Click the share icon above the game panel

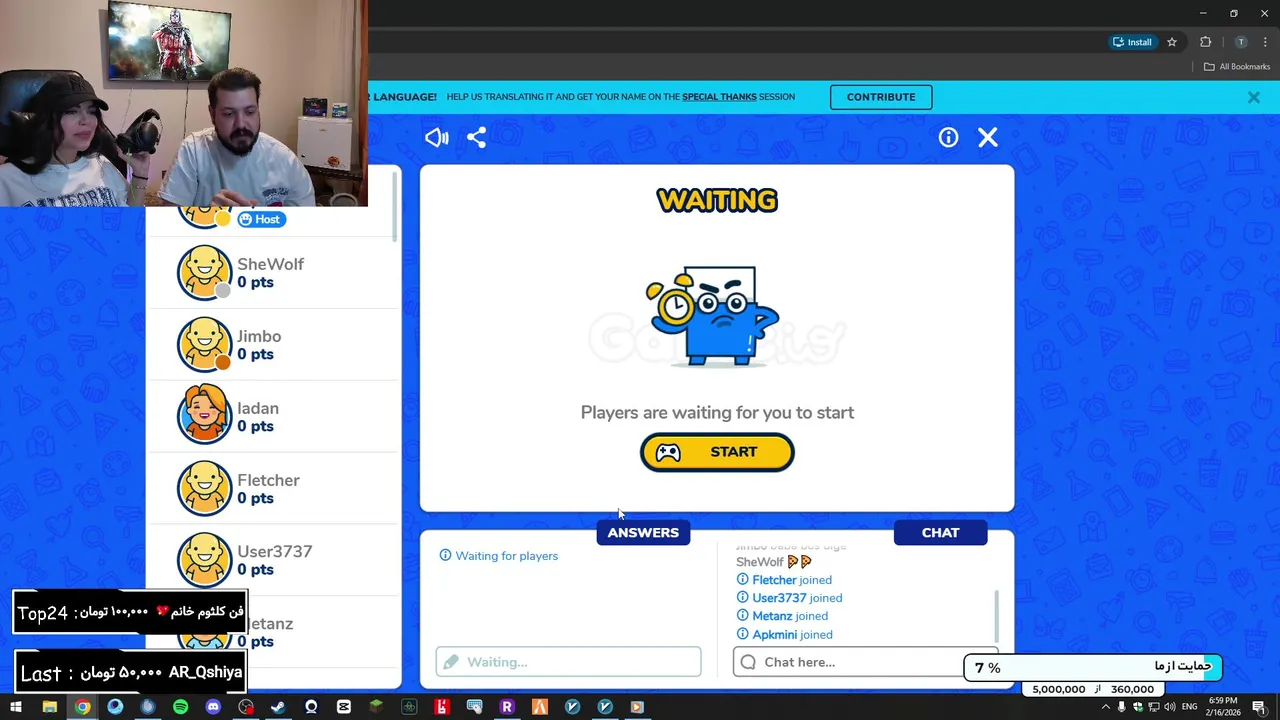coord(476,138)
